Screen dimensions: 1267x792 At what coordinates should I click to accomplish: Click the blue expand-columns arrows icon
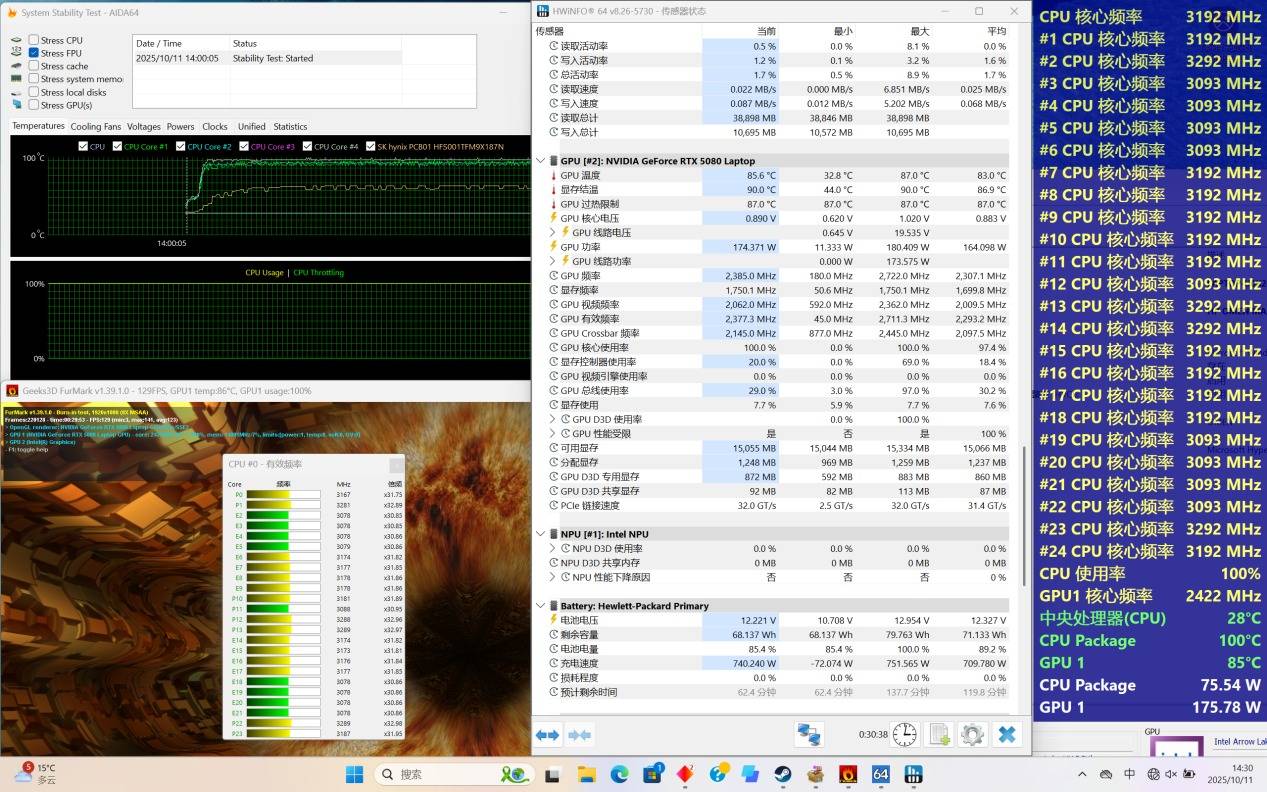(x=548, y=735)
